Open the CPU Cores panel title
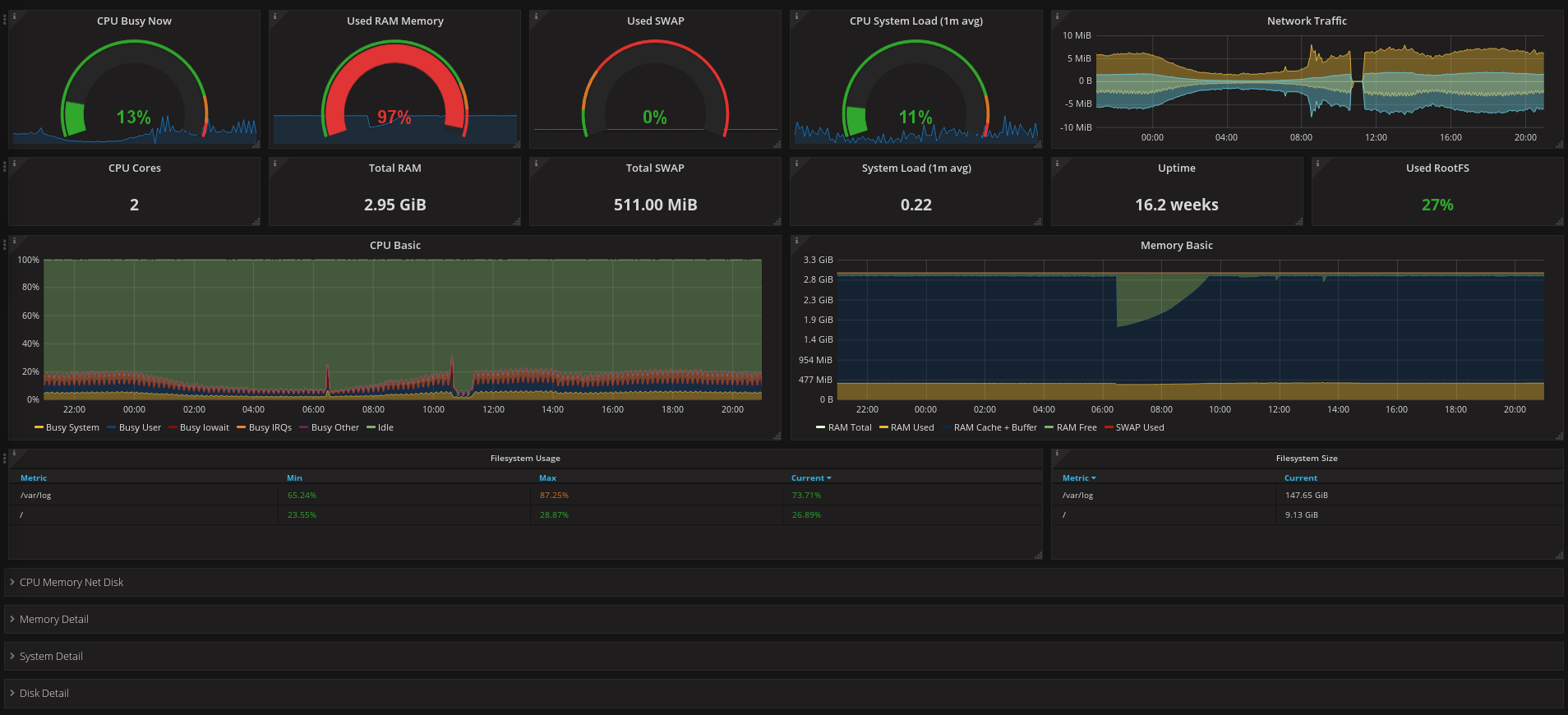Image resolution: width=1568 pixels, height=715 pixels. (x=135, y=168)
